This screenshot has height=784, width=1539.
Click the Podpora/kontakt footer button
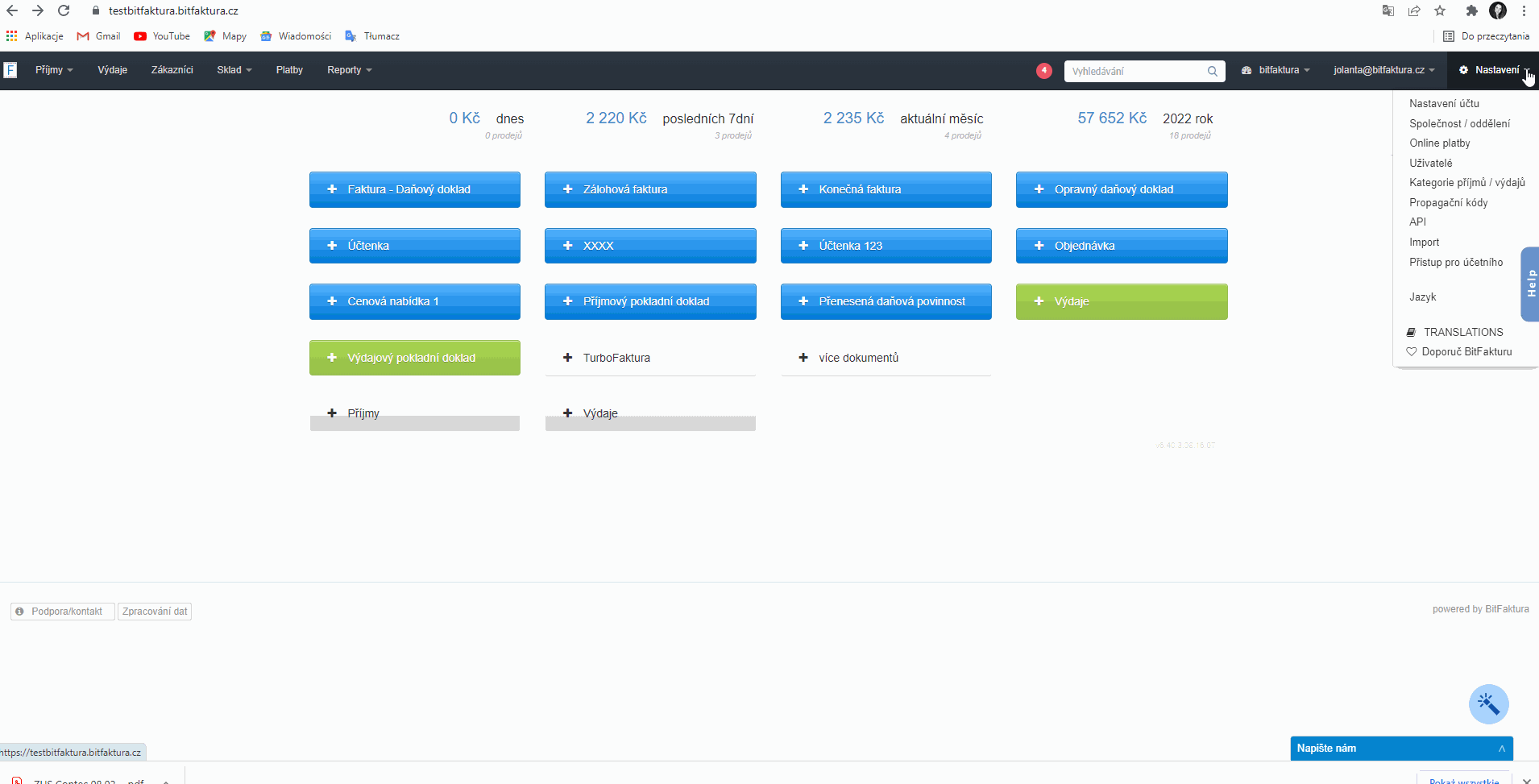pyautogui.click(x=63, y=612)
